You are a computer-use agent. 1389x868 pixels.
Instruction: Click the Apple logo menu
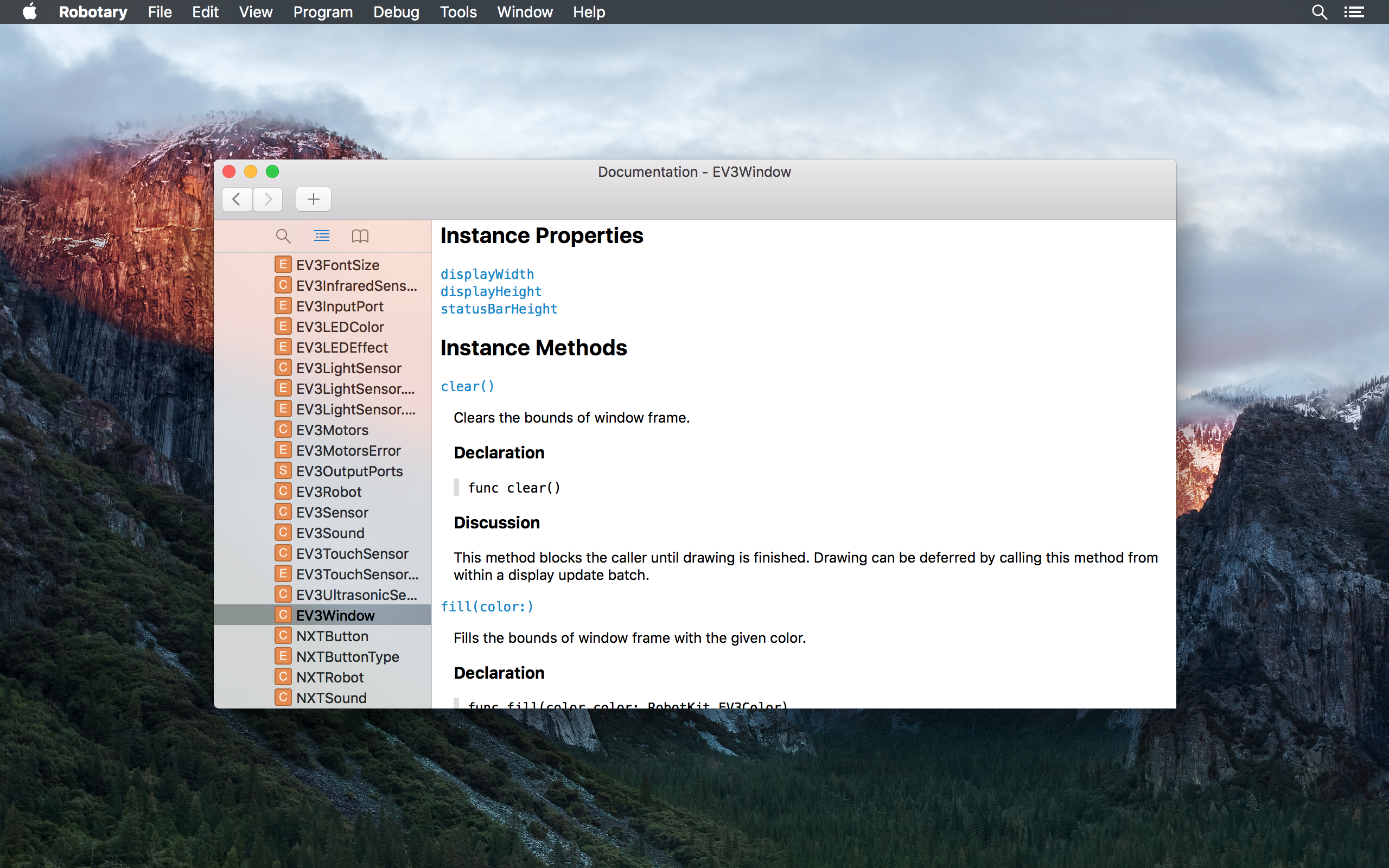pyautogui.click(x=30, y=12)
